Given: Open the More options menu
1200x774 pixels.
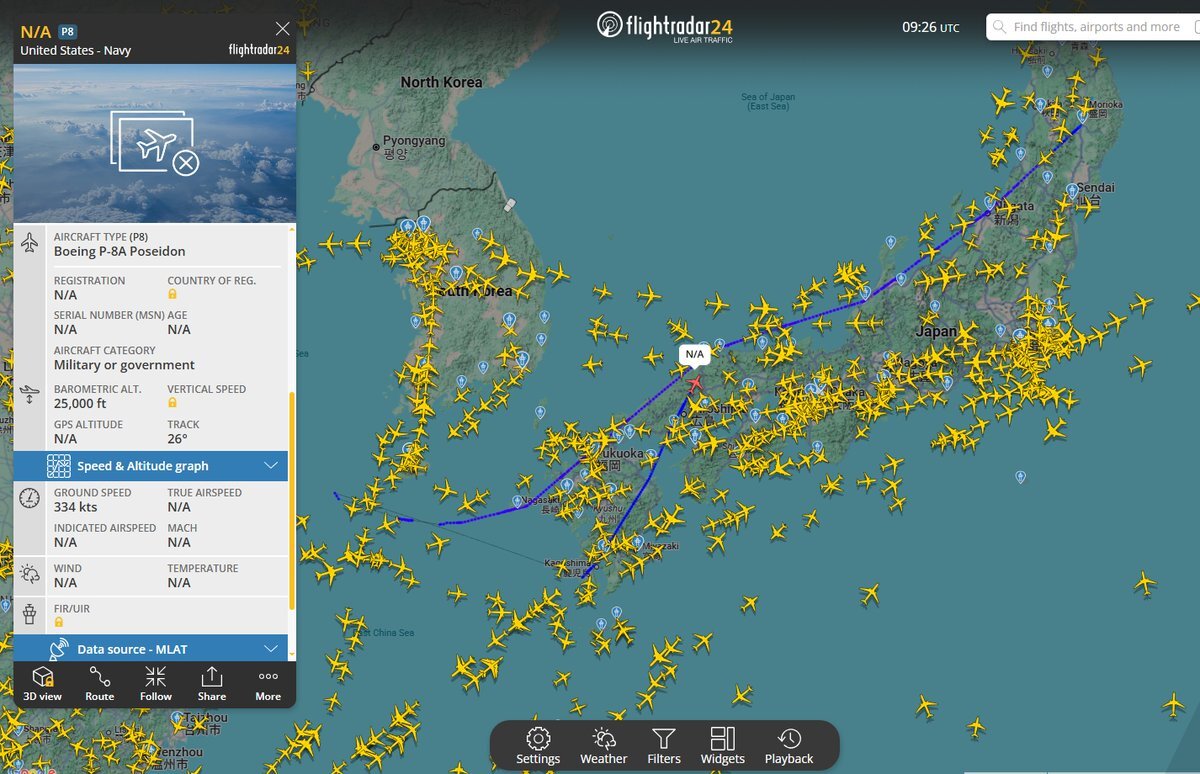Looking at the screenshot, I should point(268,684).
